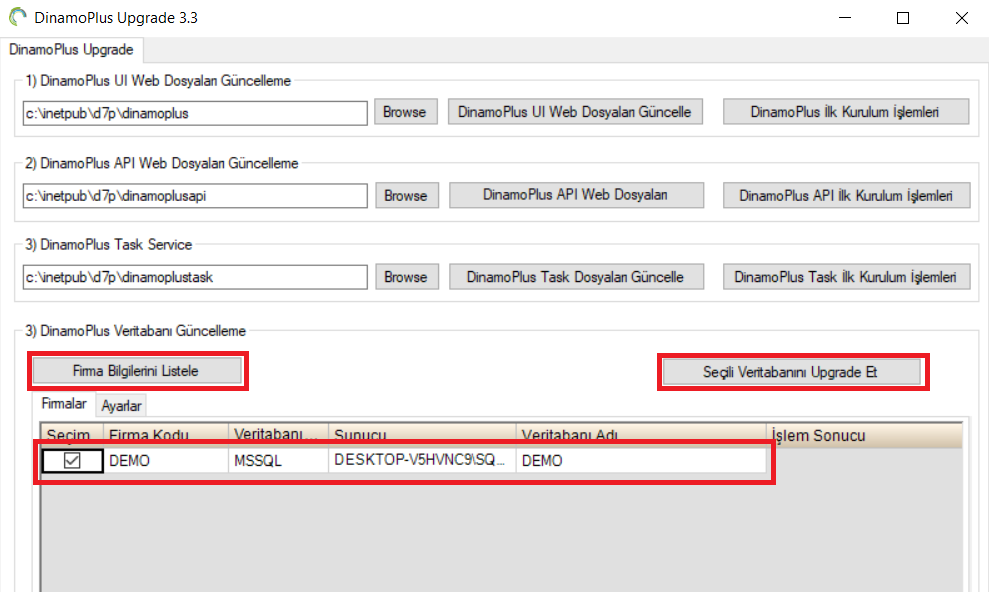Click the Firma Kodu column header
Viewport: 989px width, 592px height.
click(x=165, y=435)
